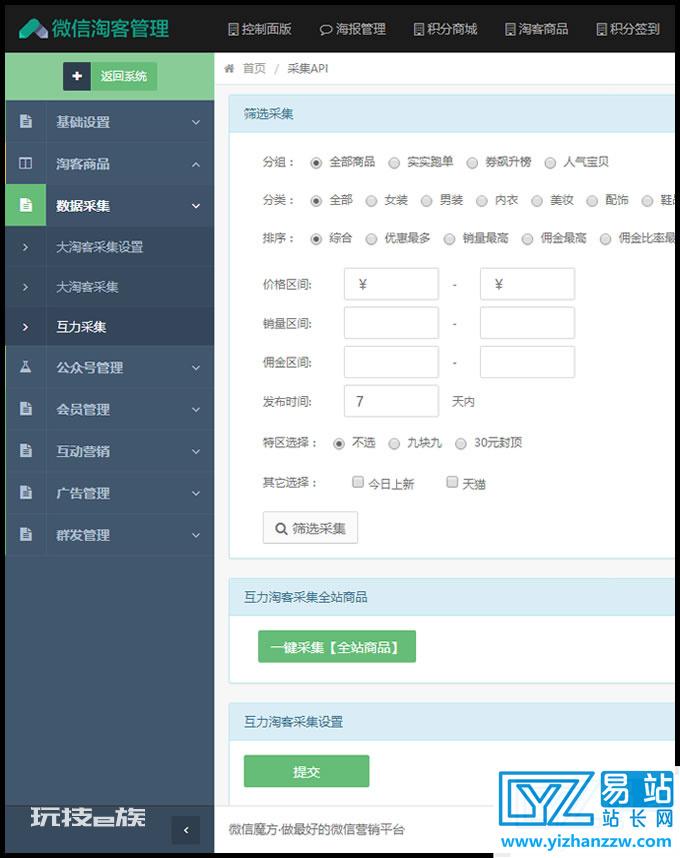Click the 基础设置 document icon
Image resolution: width=680 pixels, height=858 pixels.
coord(26,121)
